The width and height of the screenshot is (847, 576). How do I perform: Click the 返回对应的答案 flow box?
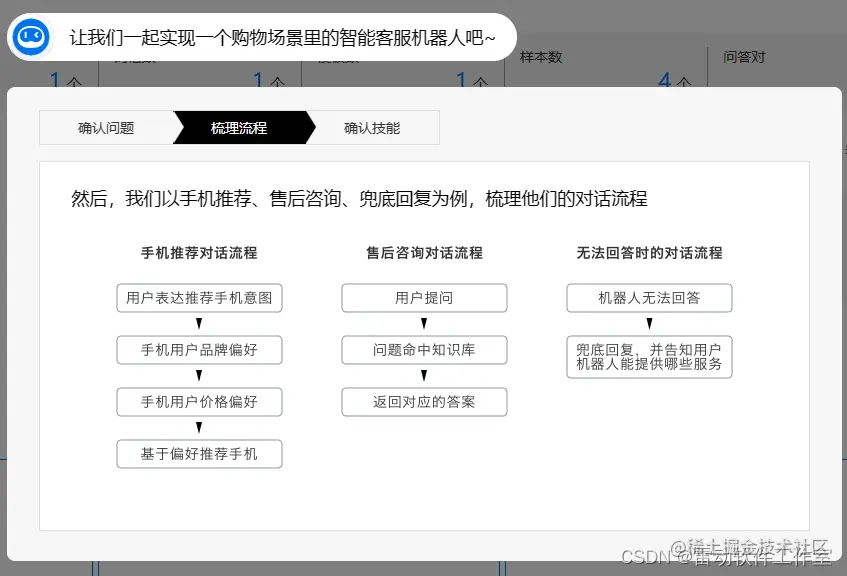coord(424,402)
